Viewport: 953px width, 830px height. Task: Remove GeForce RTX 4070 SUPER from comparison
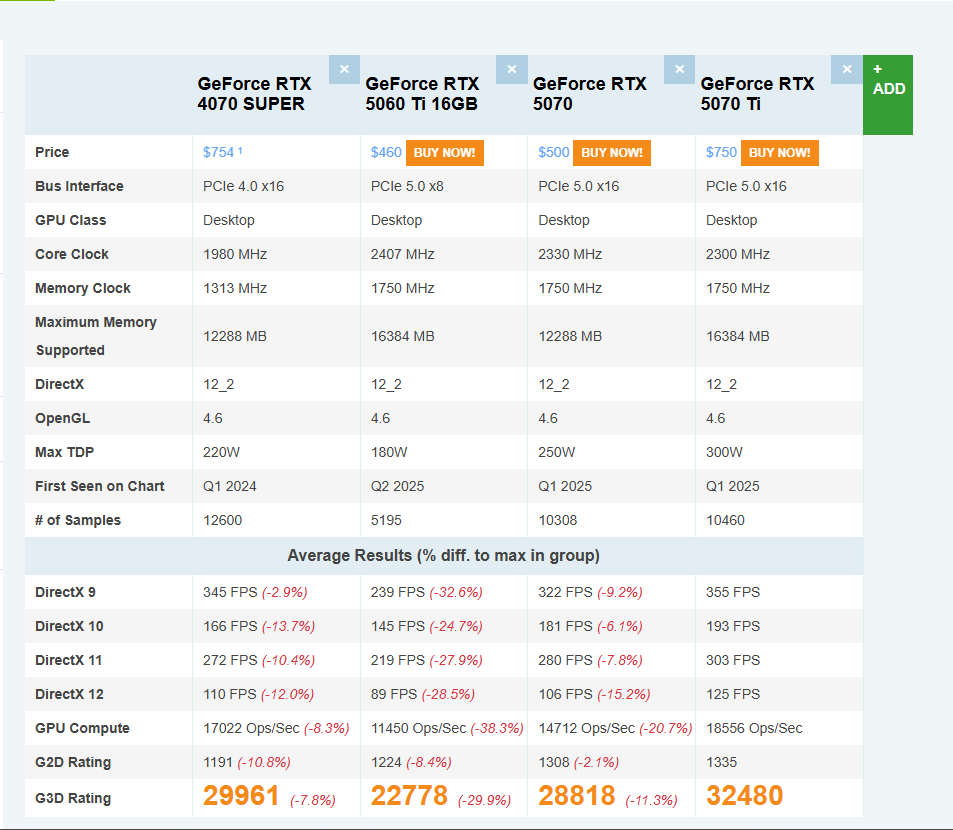point(344,69)
